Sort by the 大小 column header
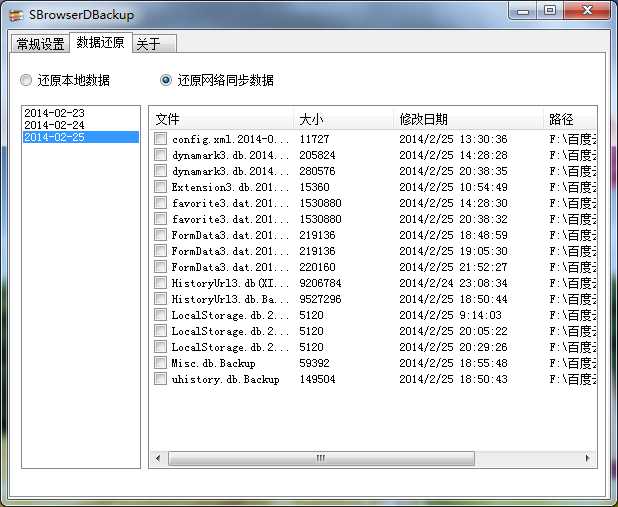The image size is (618, 507). point(344,119)
